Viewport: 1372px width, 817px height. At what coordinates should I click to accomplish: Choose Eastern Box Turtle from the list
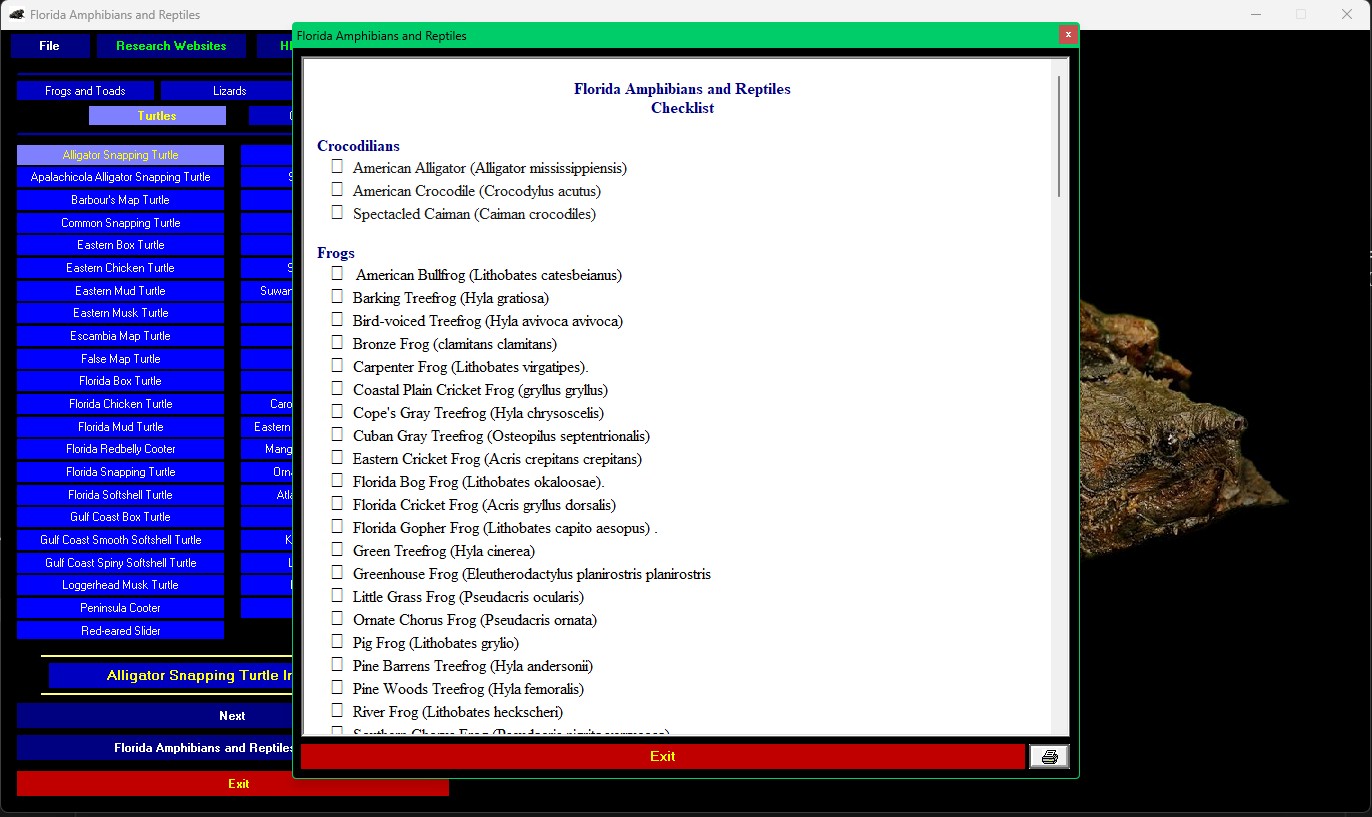[120, 245]
